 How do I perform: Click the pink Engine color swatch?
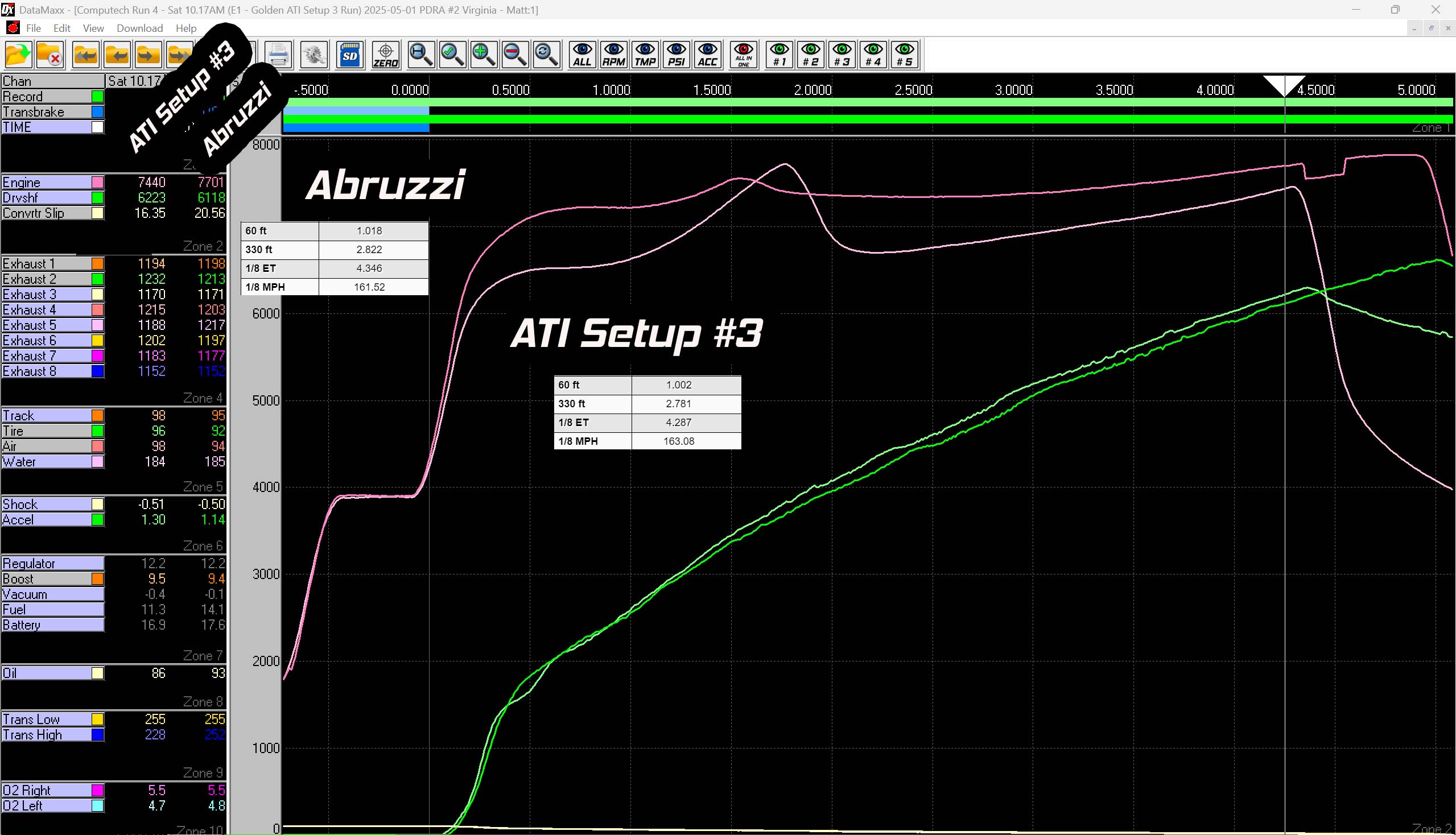coord(98,183)
